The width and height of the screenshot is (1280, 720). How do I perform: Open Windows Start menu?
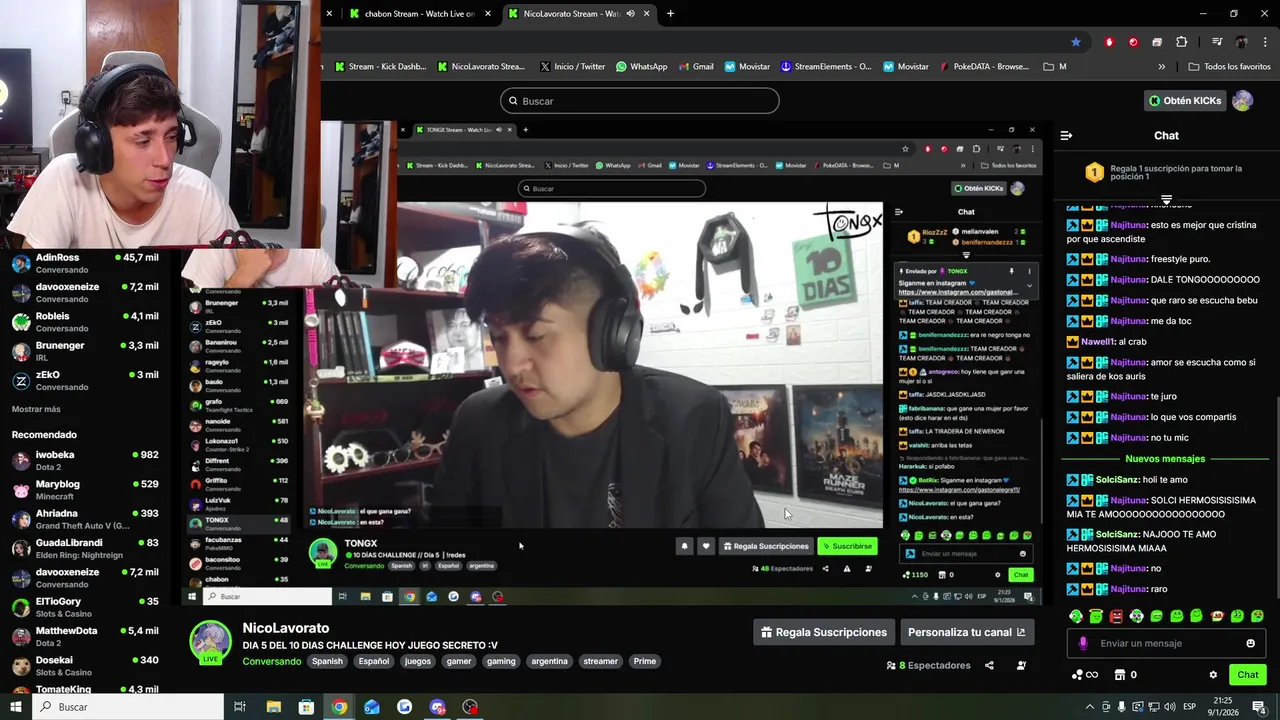15,707
